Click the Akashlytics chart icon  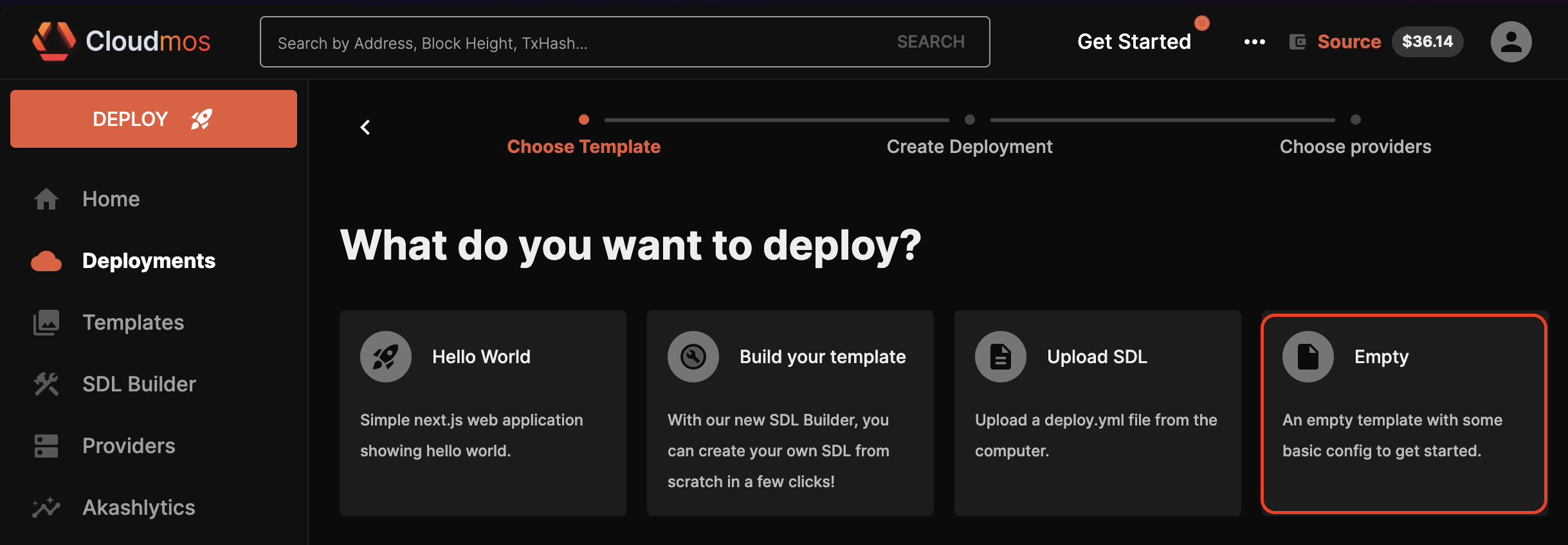(46, 508)
